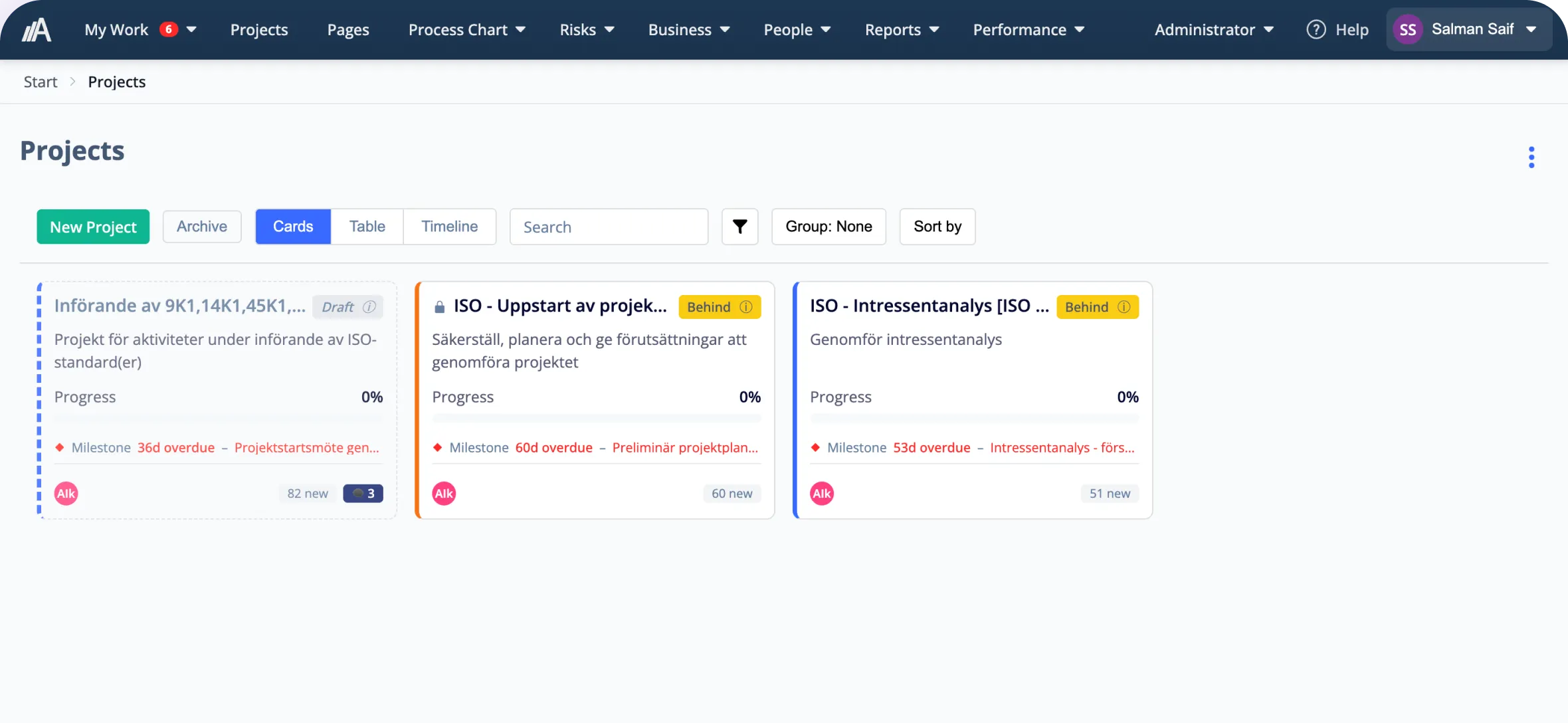Viewport: 1568px width, 723px height.
Task: Open the Archive button
Action: (202, 227)
